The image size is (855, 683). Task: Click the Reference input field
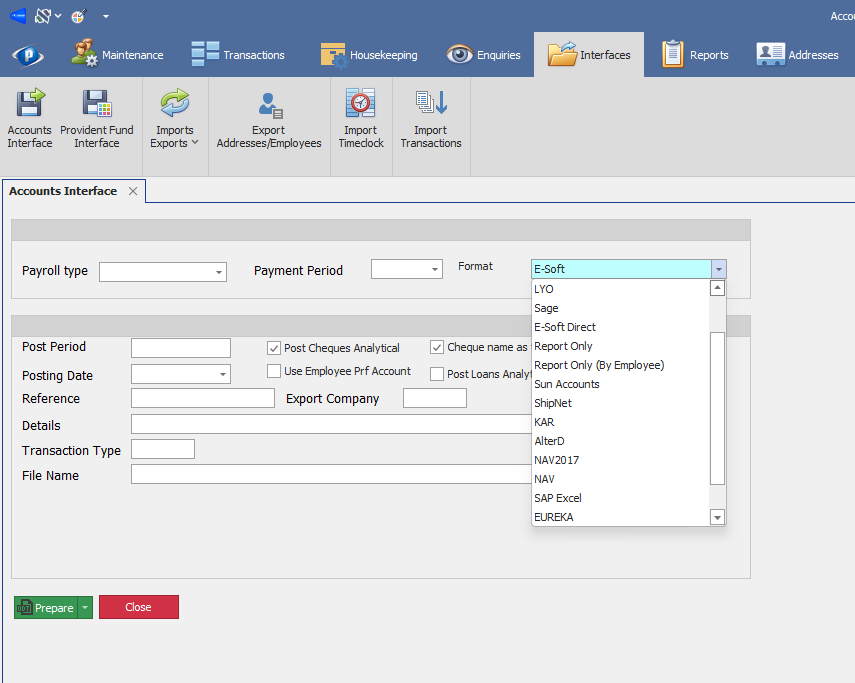[x=203, y=398]
